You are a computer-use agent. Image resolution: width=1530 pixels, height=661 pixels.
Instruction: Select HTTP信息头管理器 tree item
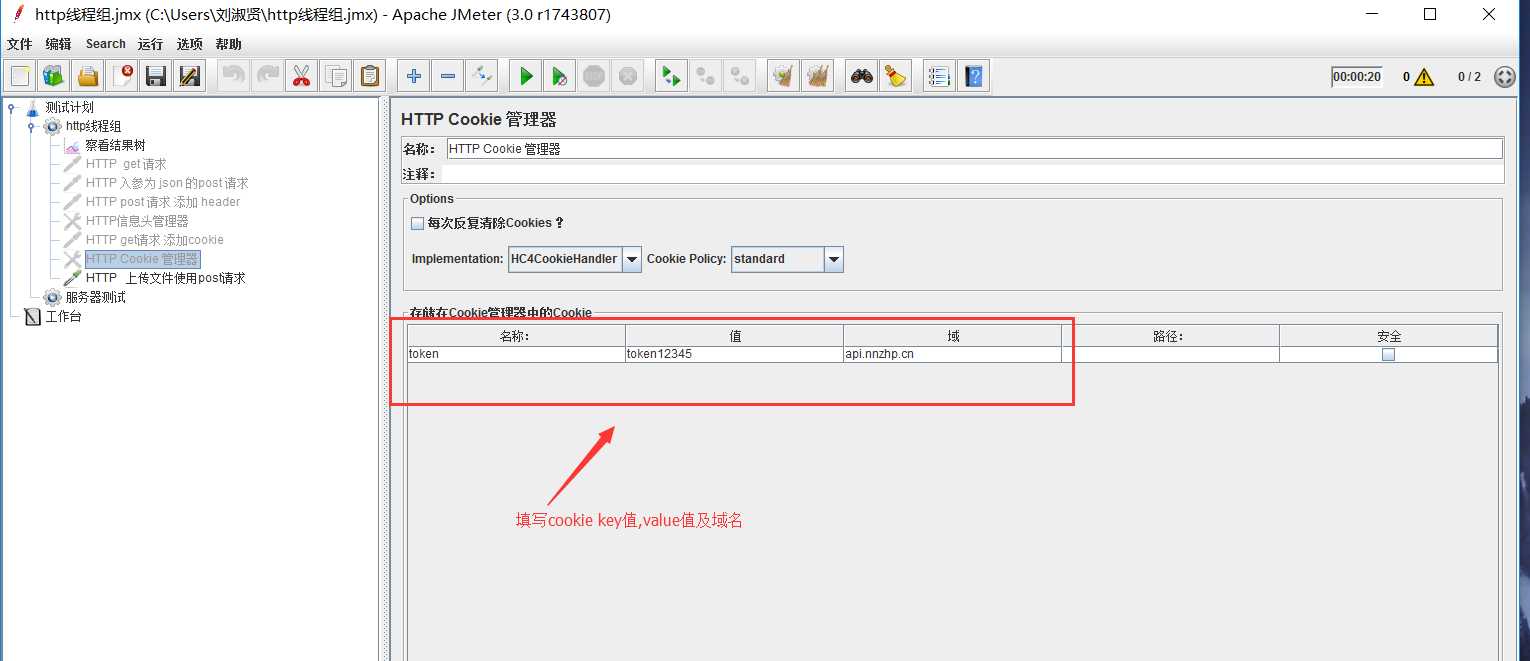click(137, 221)
